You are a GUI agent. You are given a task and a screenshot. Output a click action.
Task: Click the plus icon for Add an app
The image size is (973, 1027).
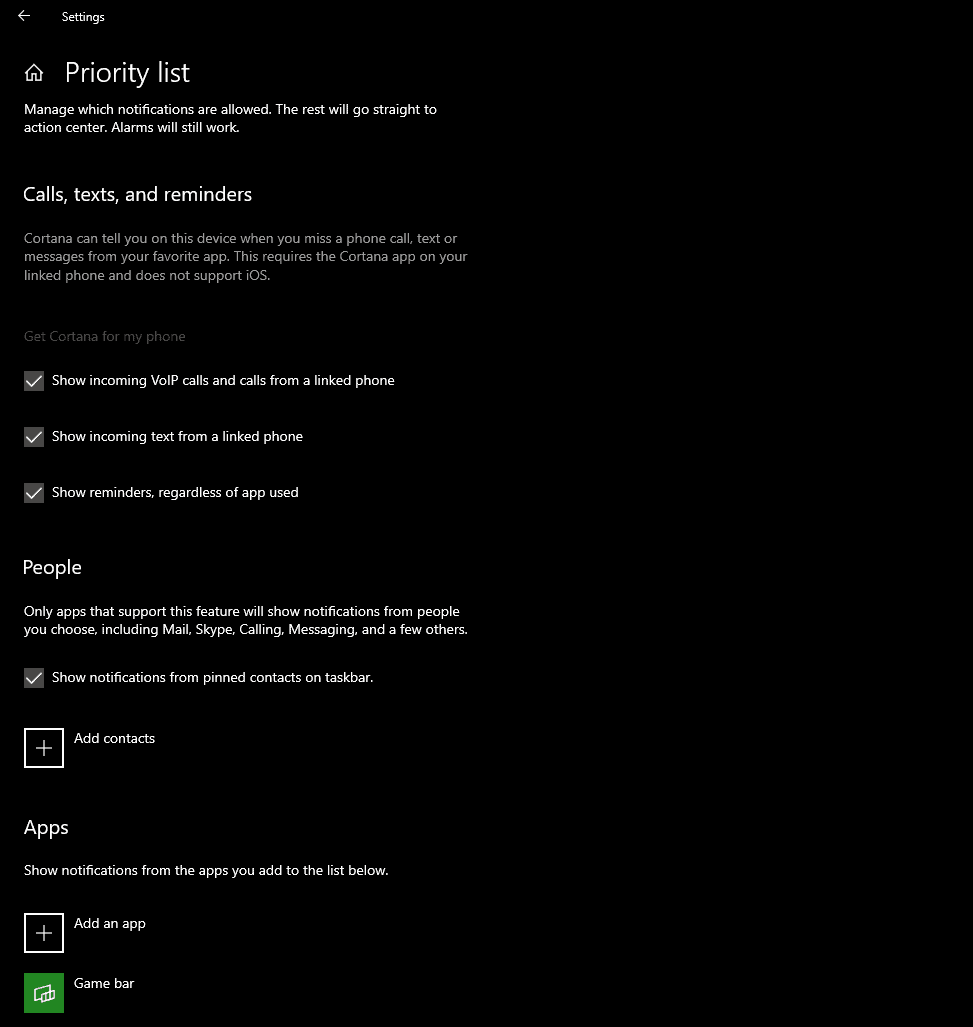pyautogui.click(x=44, y=933)
